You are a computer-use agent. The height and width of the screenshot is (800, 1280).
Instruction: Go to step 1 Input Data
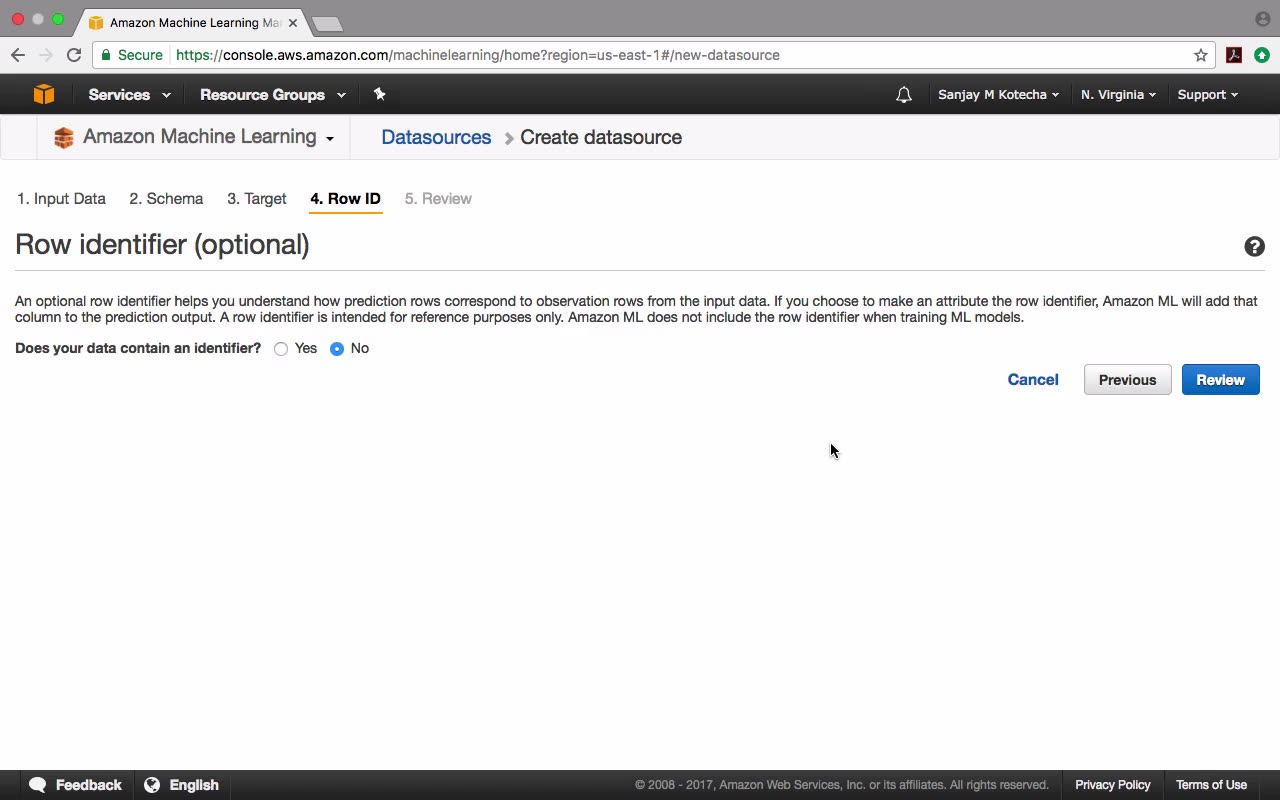(61, 199)
